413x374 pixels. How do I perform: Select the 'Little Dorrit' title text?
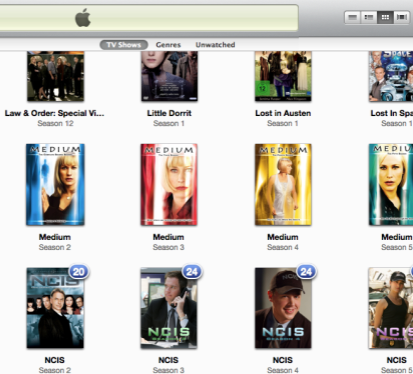pyautogui.click(x=169, y=113)
